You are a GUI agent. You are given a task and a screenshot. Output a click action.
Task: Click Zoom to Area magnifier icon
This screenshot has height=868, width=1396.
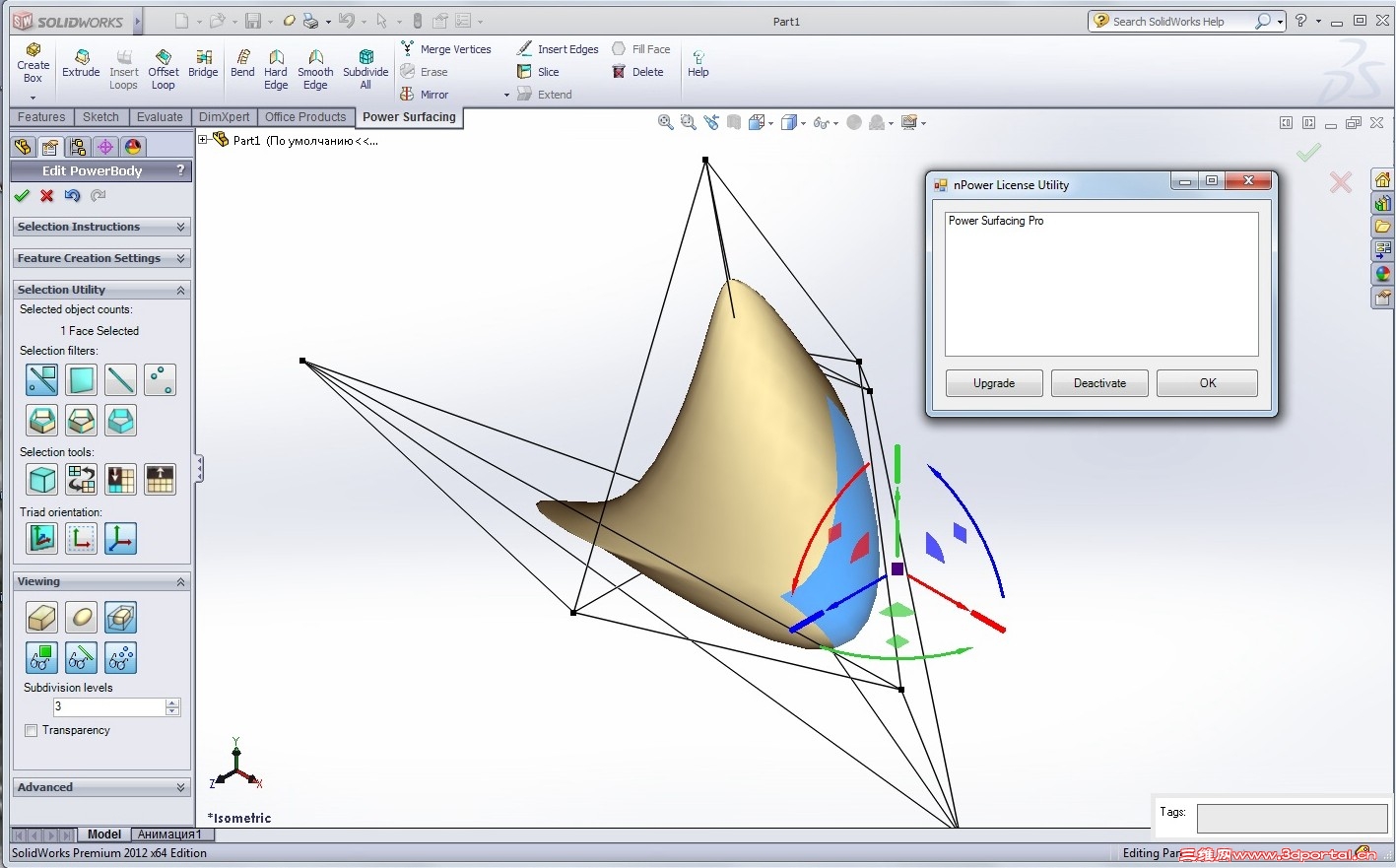[688, 122]
